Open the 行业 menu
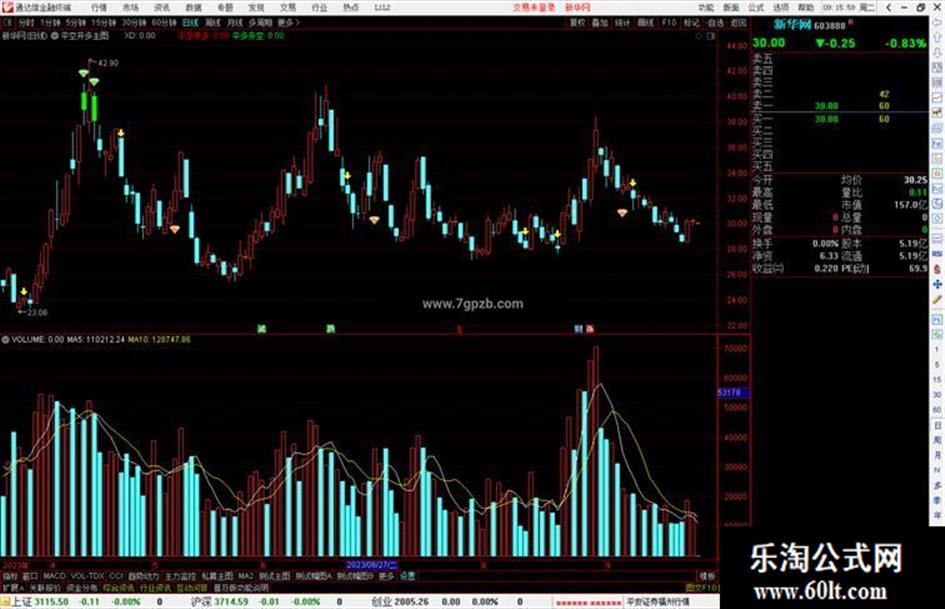Viewport: 945px width, 609px height. coord(319,7)
